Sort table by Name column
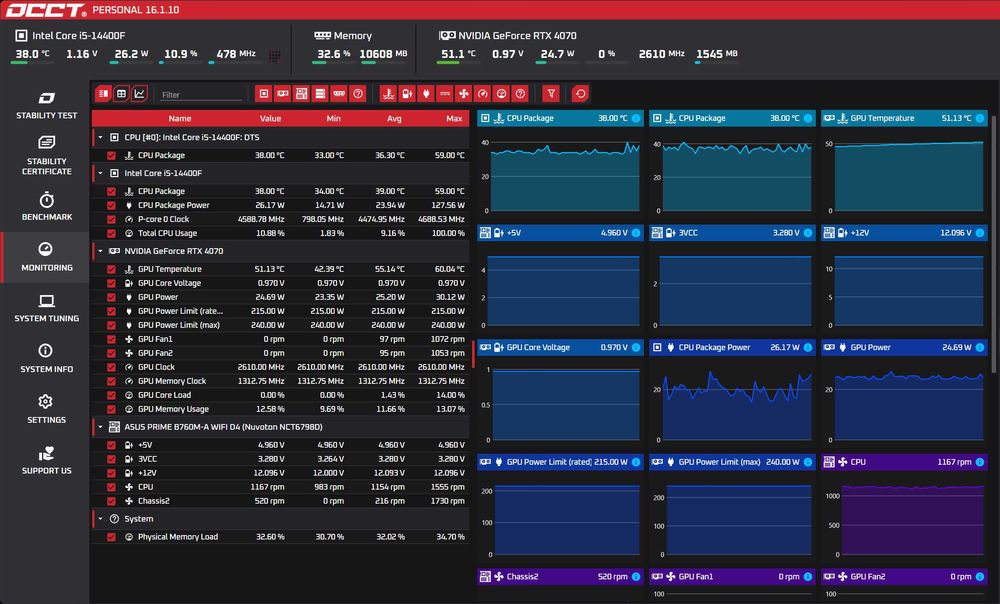Image resolution: width=1000 pixels, height=604 pixels. click(180, 119)
